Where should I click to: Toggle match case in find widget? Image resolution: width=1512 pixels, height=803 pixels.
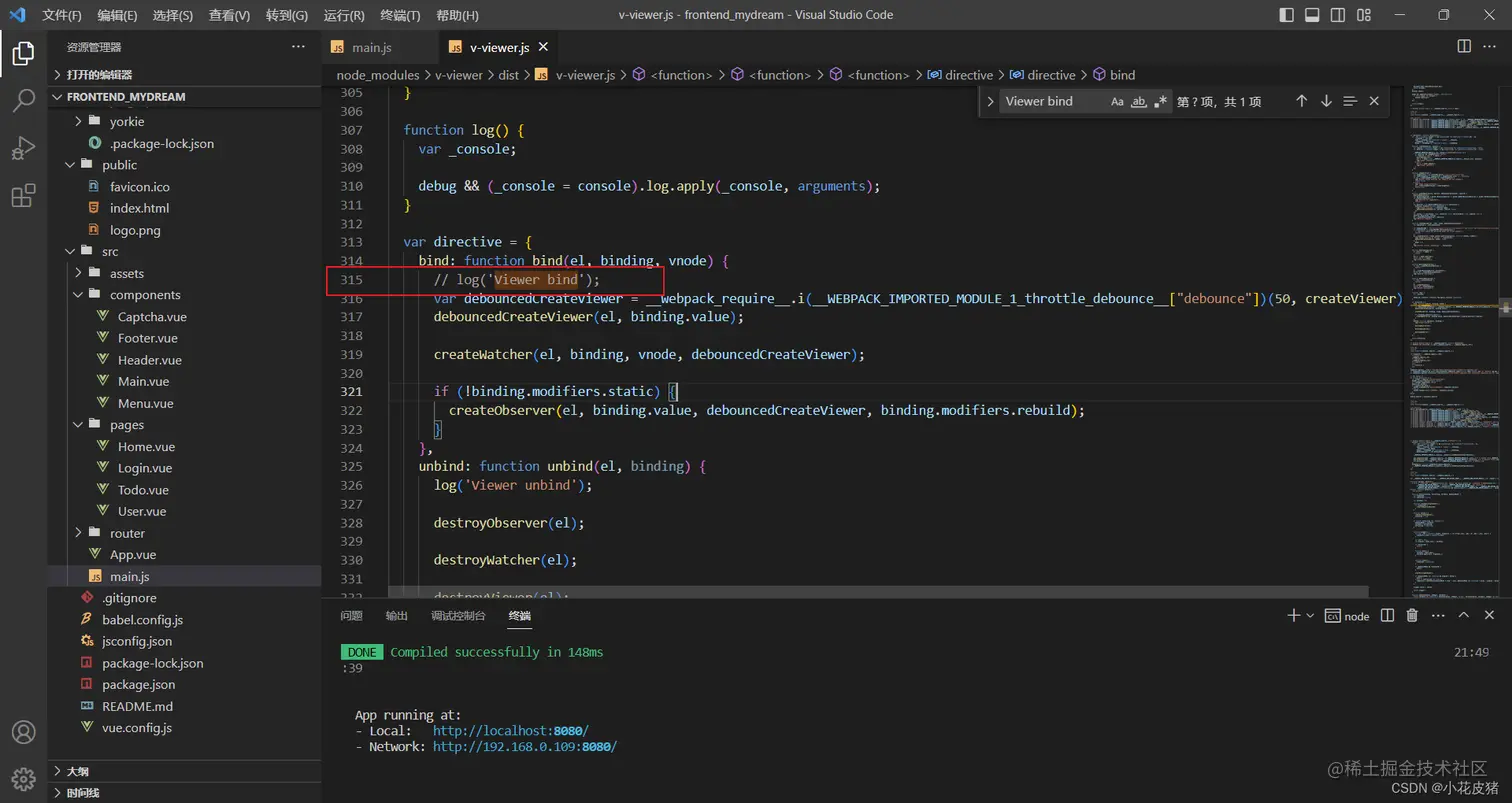point(1117,101)
